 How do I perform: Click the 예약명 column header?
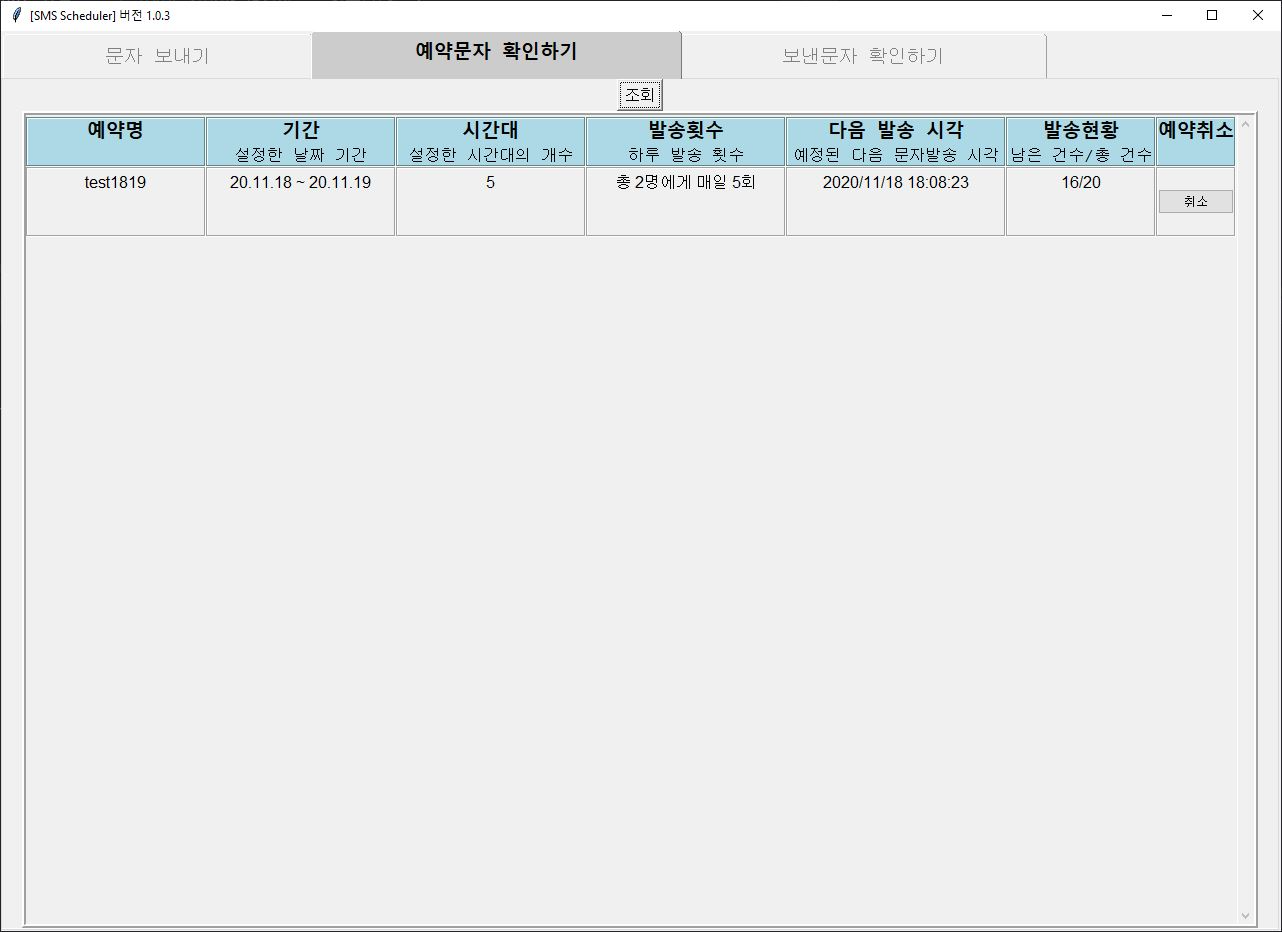pos(116,141)
